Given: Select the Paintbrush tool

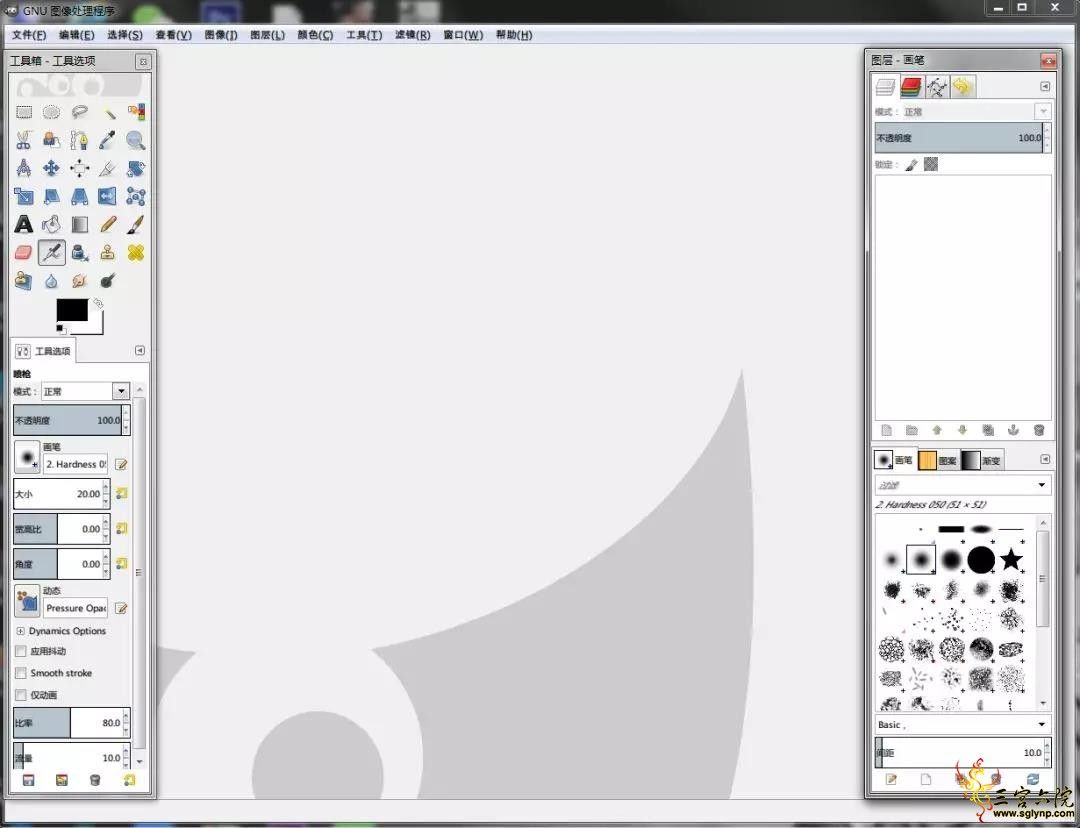Looking at the screenshot, I should click(136, 225).
